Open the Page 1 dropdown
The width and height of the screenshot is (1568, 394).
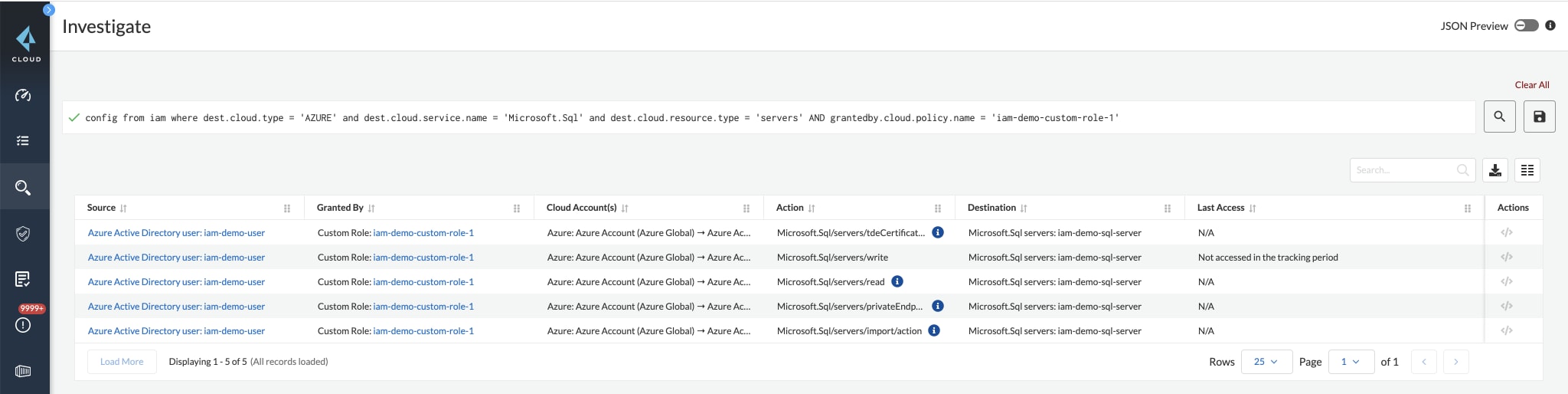1351,362
